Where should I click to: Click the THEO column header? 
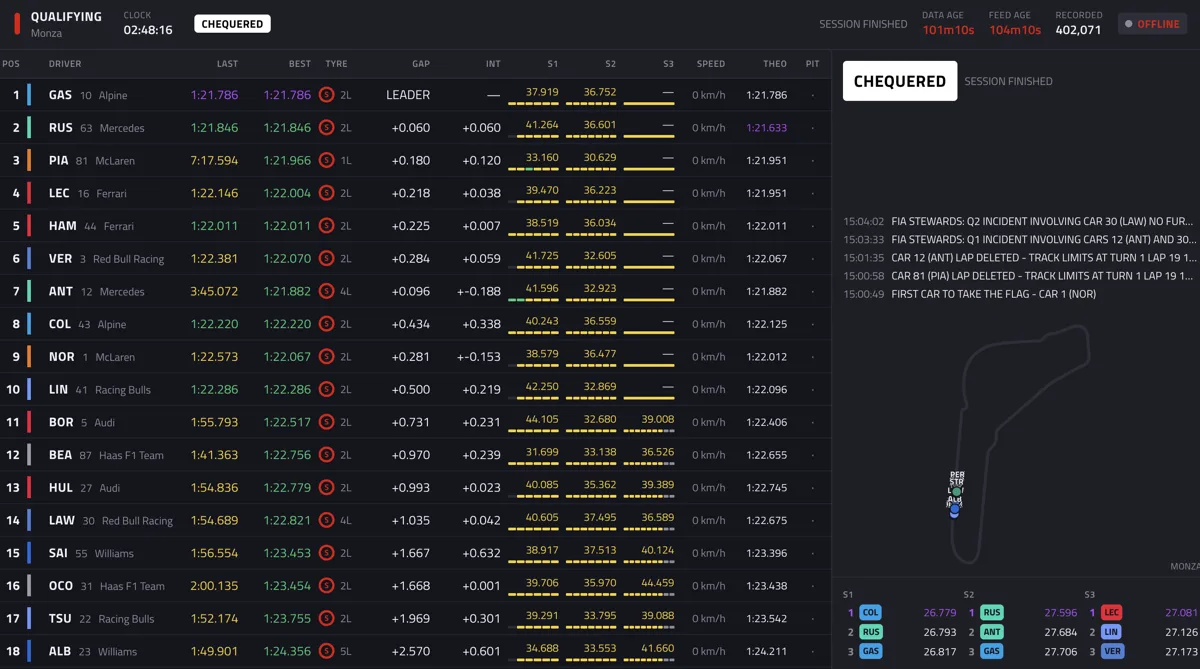coord(775,64)
